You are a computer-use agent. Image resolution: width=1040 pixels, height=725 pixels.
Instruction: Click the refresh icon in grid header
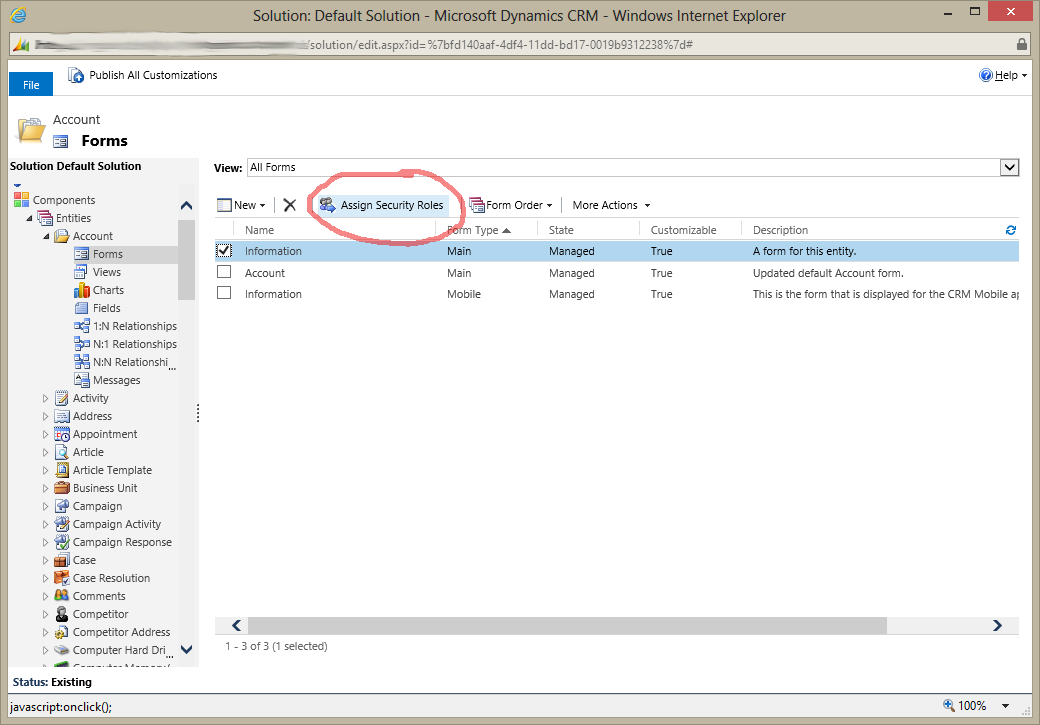1011,230
